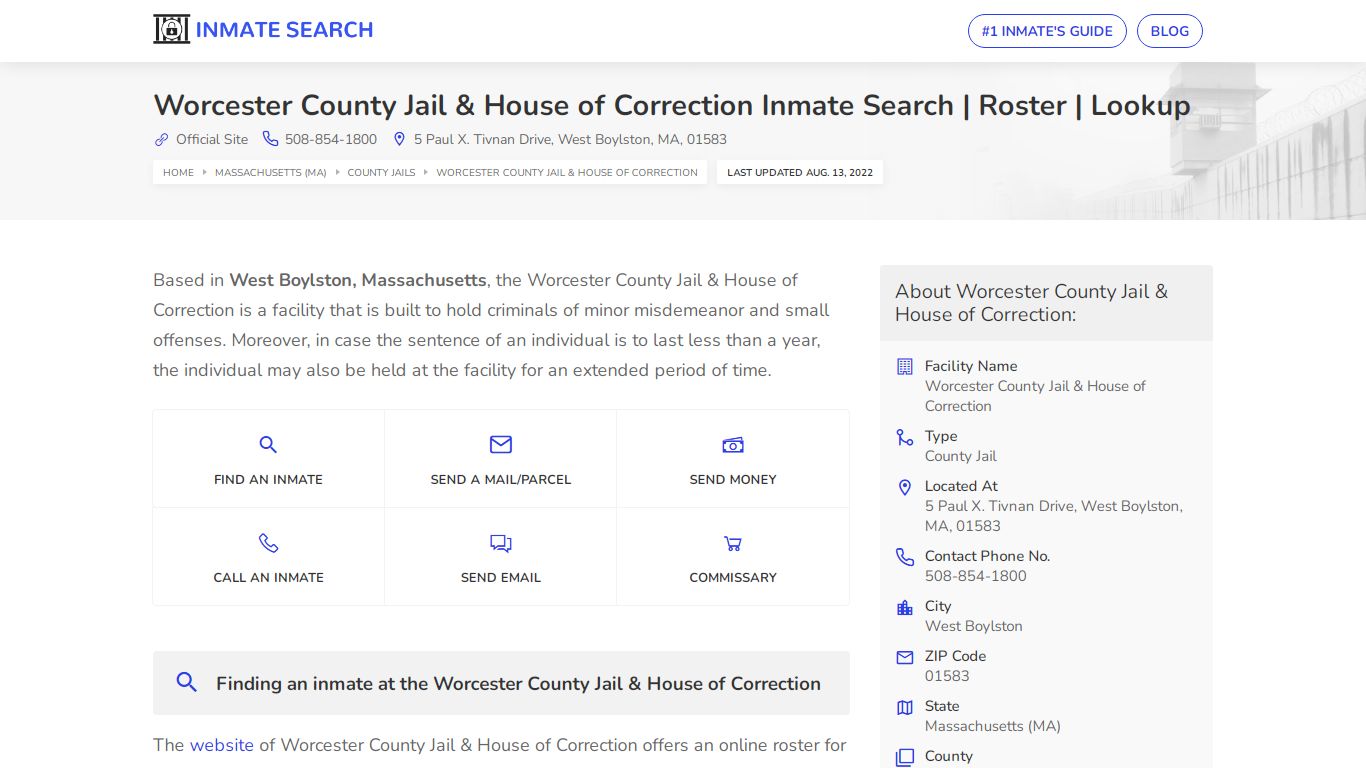
Task: Click the 'West Boylston' city value
Action: (974, 626)
